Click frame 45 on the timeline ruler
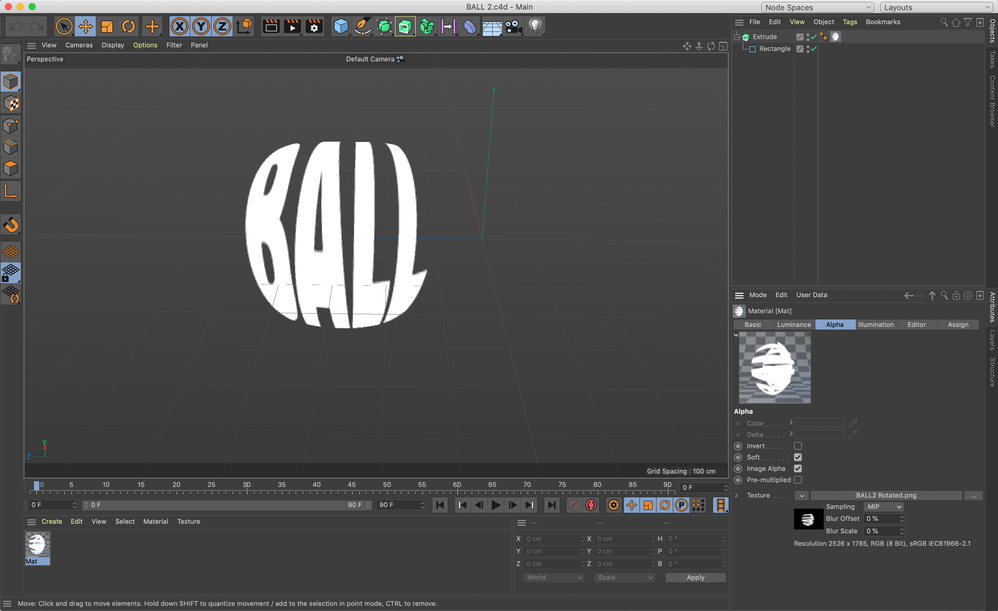The width and height of the screenshot is (998, 611). point(352,486)
